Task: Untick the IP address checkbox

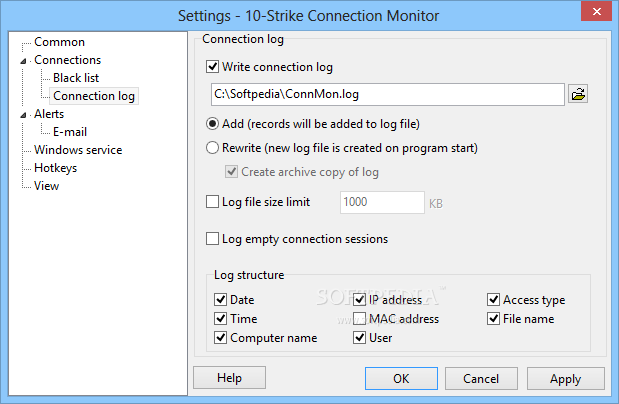Action: (359, 300)
